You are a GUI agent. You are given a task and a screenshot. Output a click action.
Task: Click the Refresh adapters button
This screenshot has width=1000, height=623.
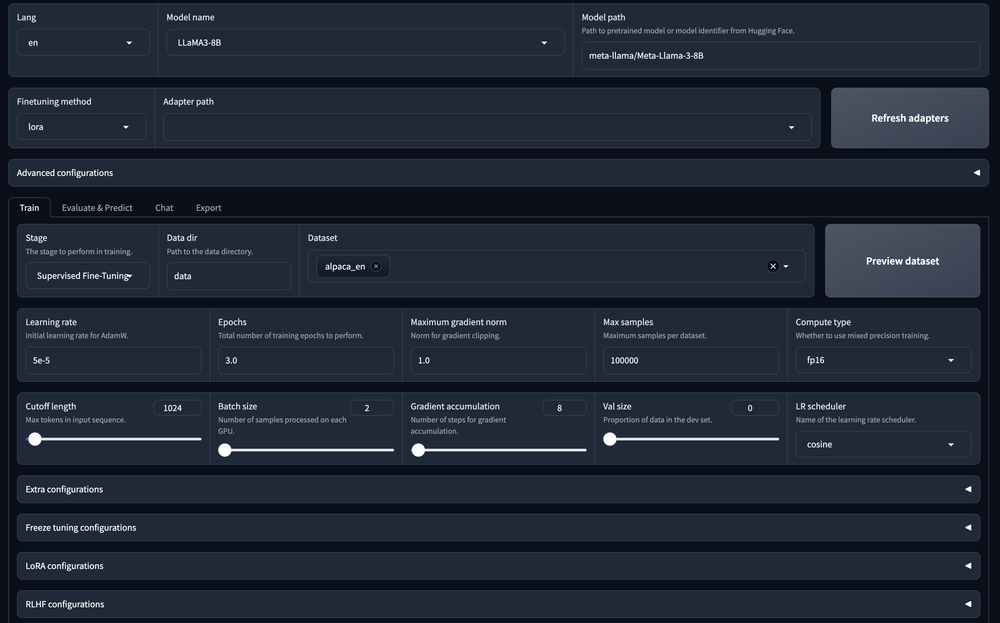tap(909, 118)
